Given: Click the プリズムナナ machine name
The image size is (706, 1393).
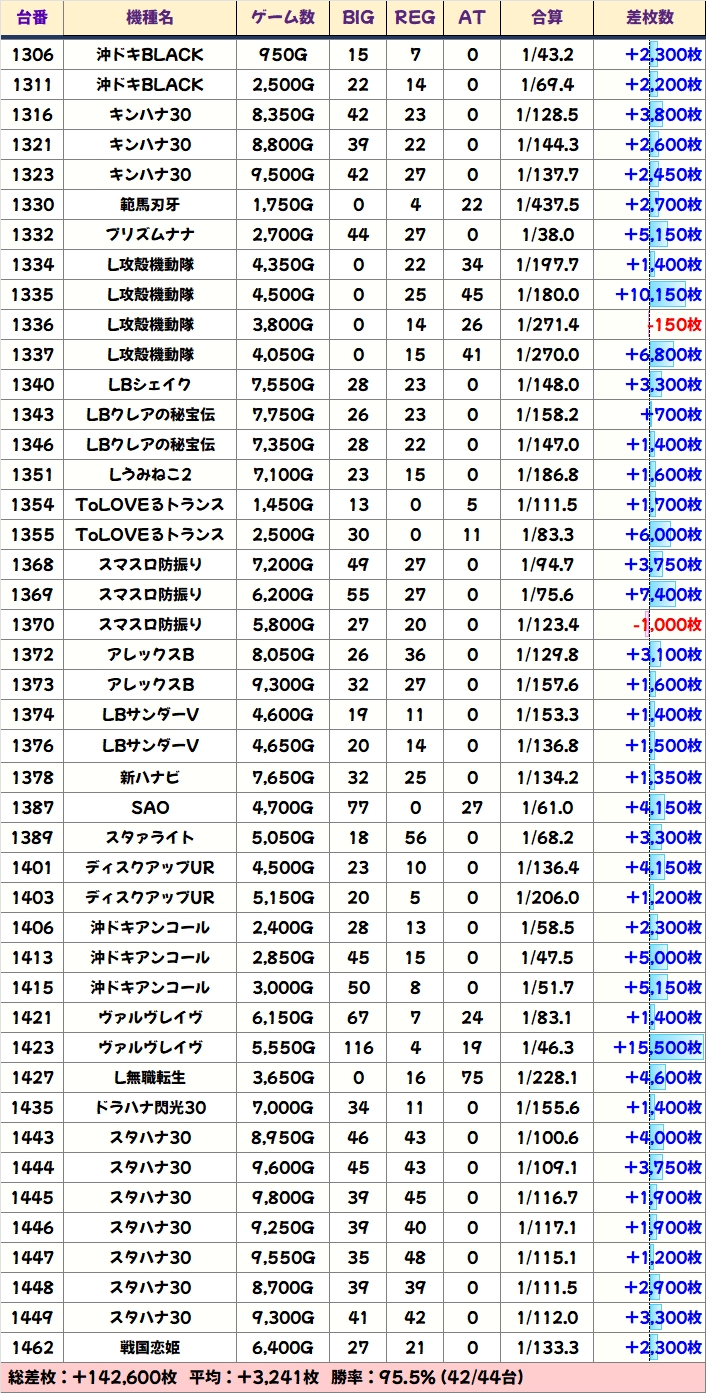Looking at the screenshot, I should tap(150, 235).
